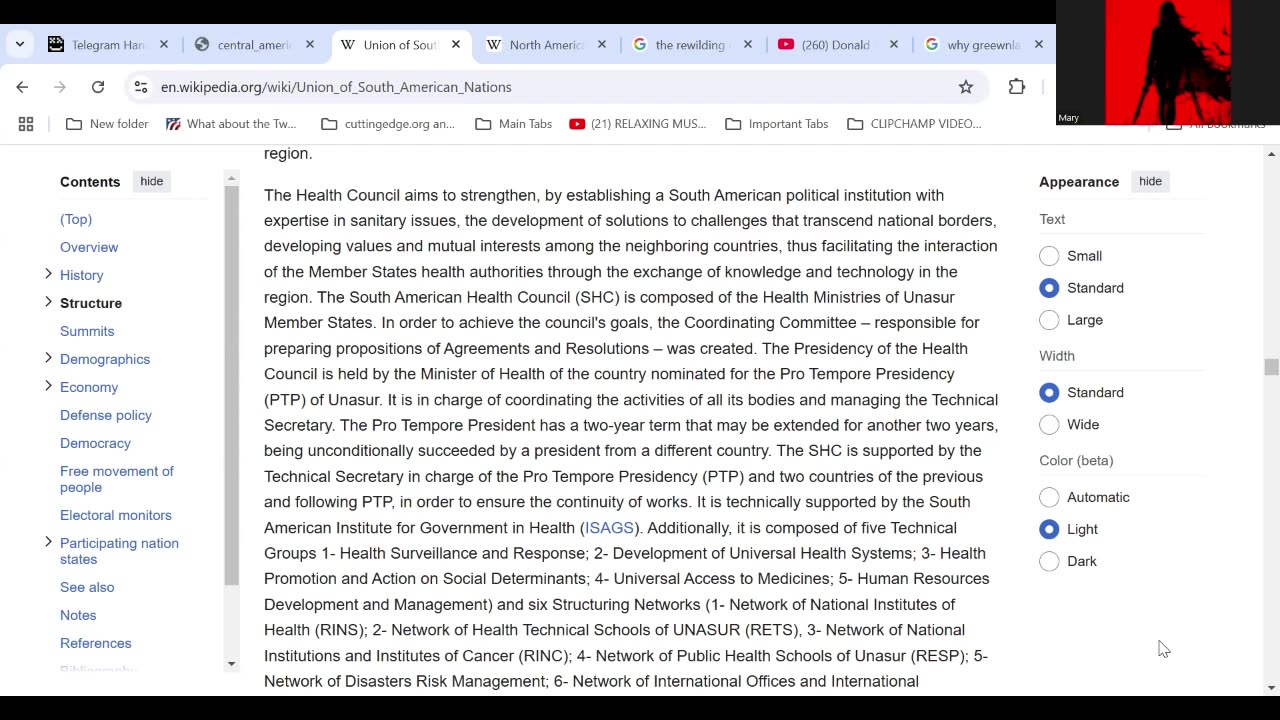The height and width of the screenshot is (720, 1280).
Task: Expand the History section in contents
Action: point(48,274)
